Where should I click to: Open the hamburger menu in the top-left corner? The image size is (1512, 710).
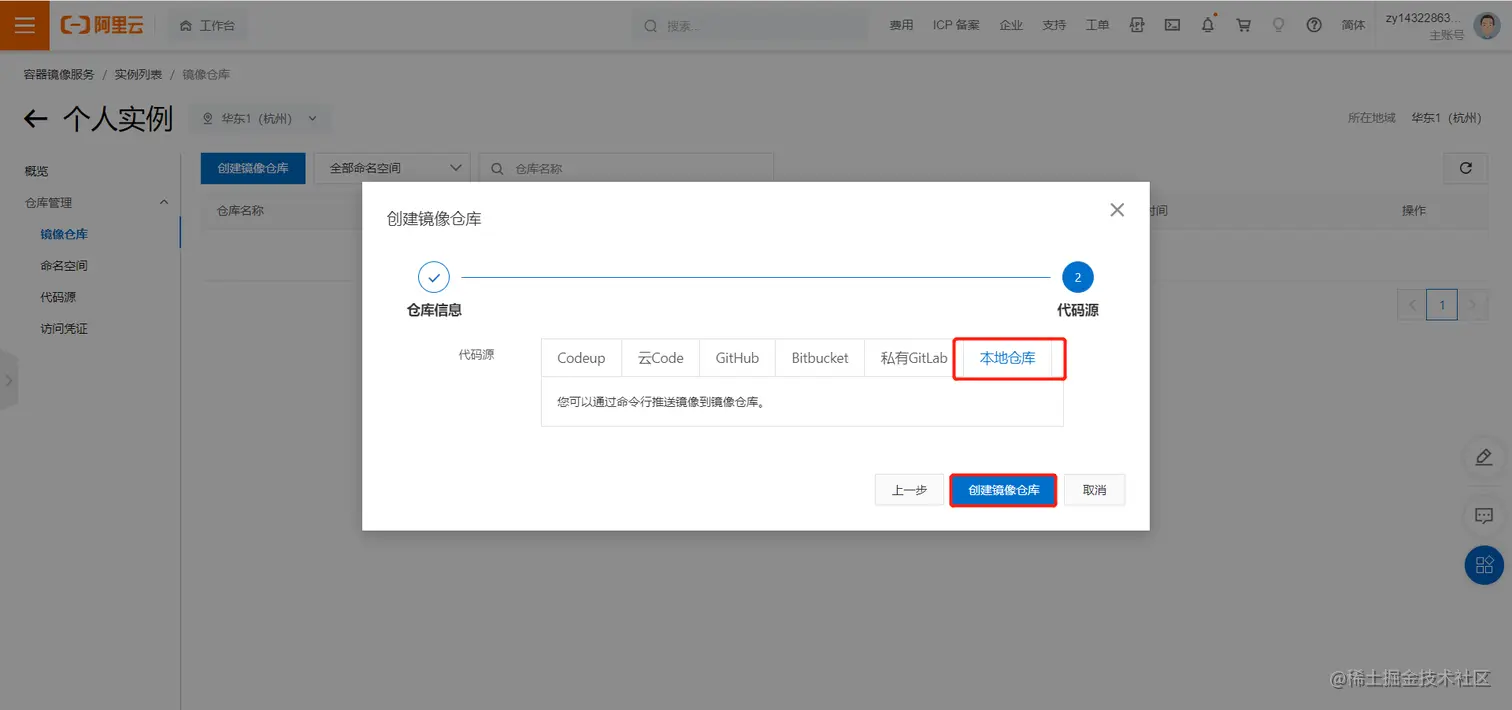[25, 25]
